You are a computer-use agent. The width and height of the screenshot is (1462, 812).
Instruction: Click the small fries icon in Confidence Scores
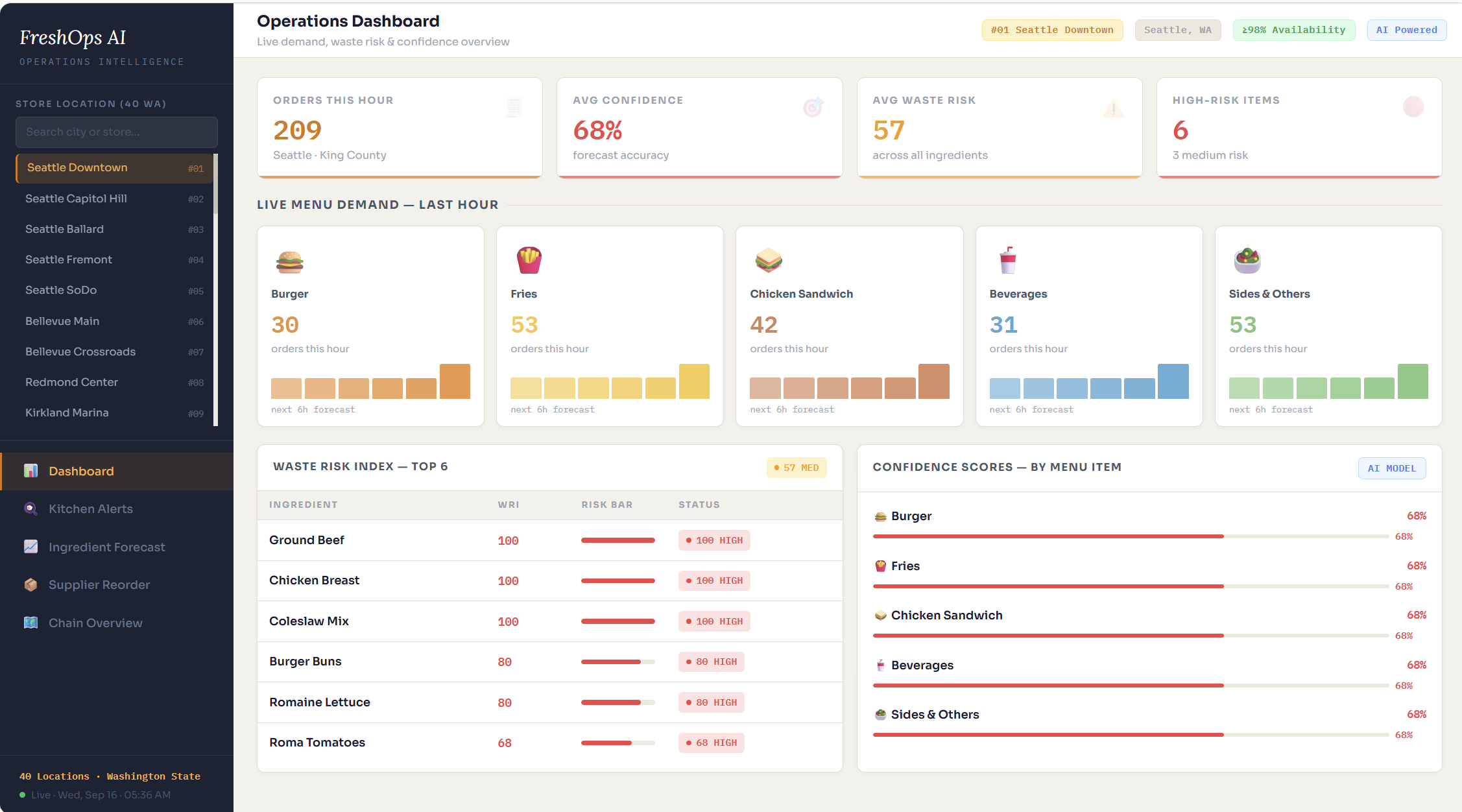(880, 566)
